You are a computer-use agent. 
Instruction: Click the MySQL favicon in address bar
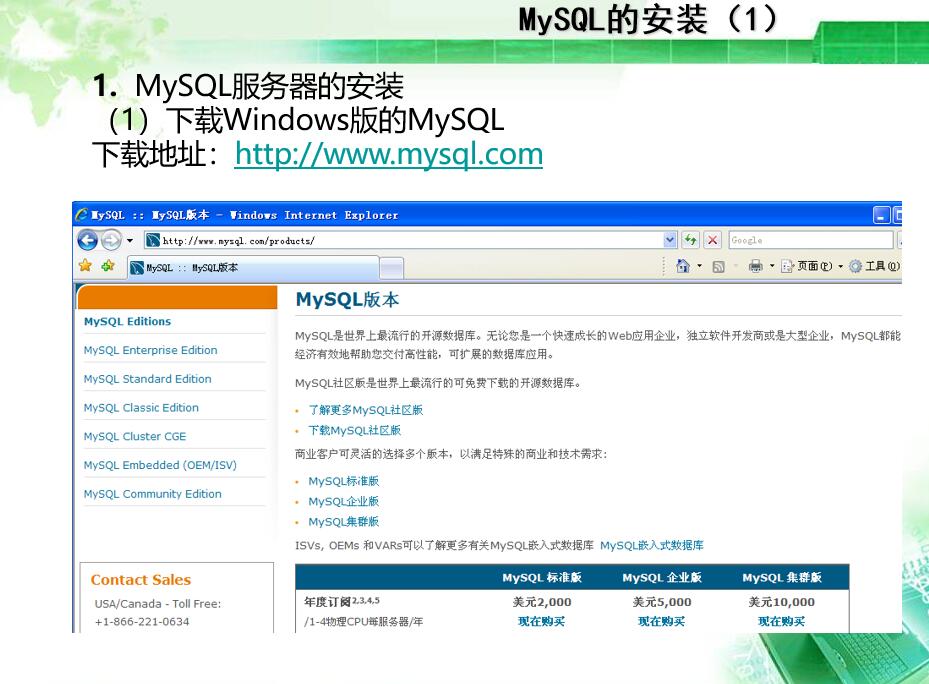pyautogui.click(x=153, y=240)
